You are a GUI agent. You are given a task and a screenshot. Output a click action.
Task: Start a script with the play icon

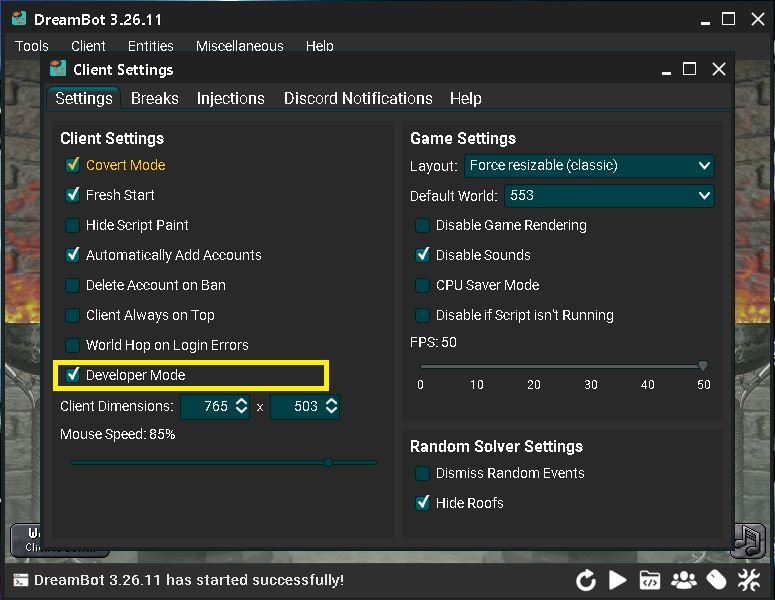pos(617,580)
